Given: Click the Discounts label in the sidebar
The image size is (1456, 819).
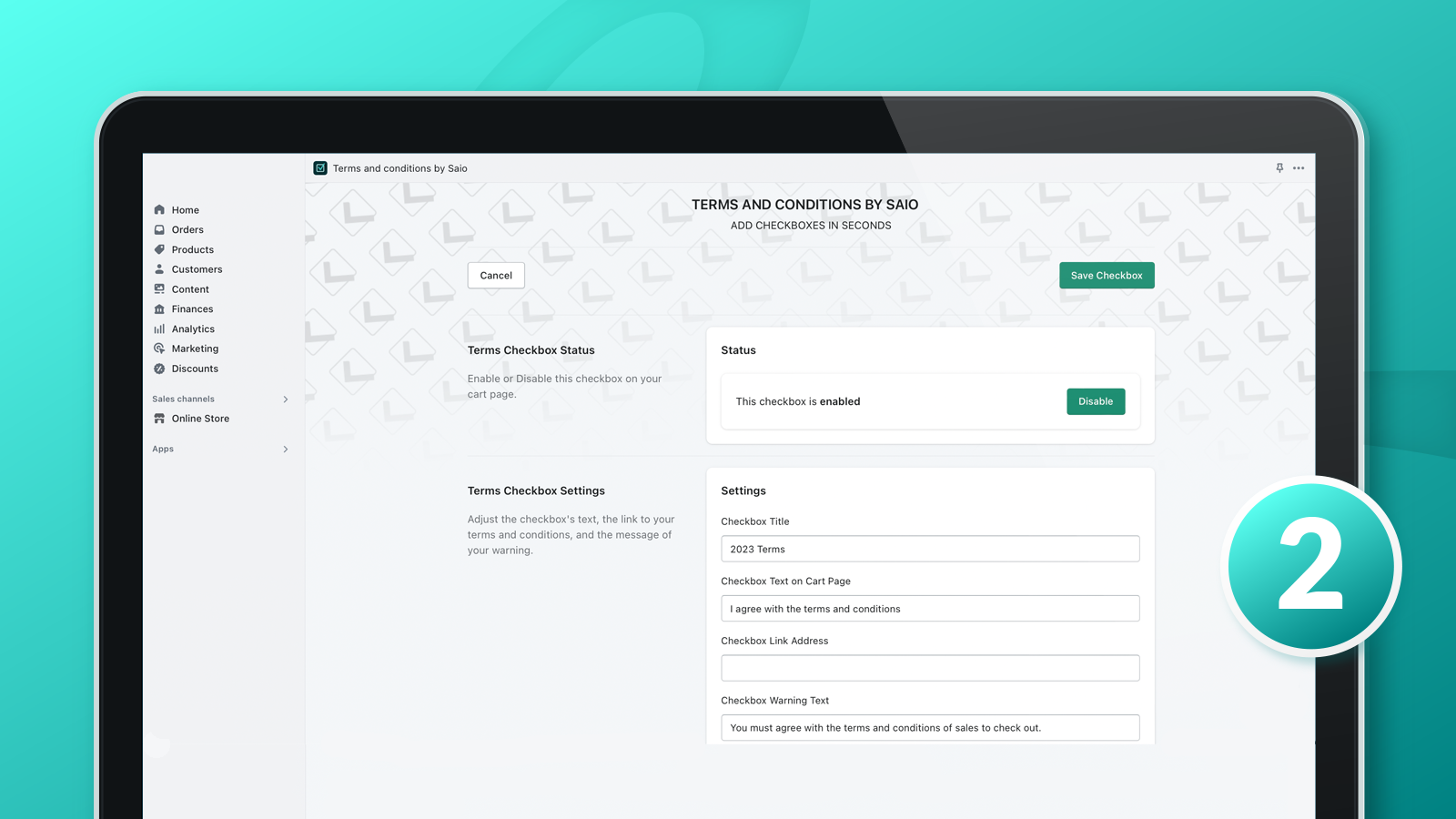Looking at the screenshot, I should click(x=195, y=369).
